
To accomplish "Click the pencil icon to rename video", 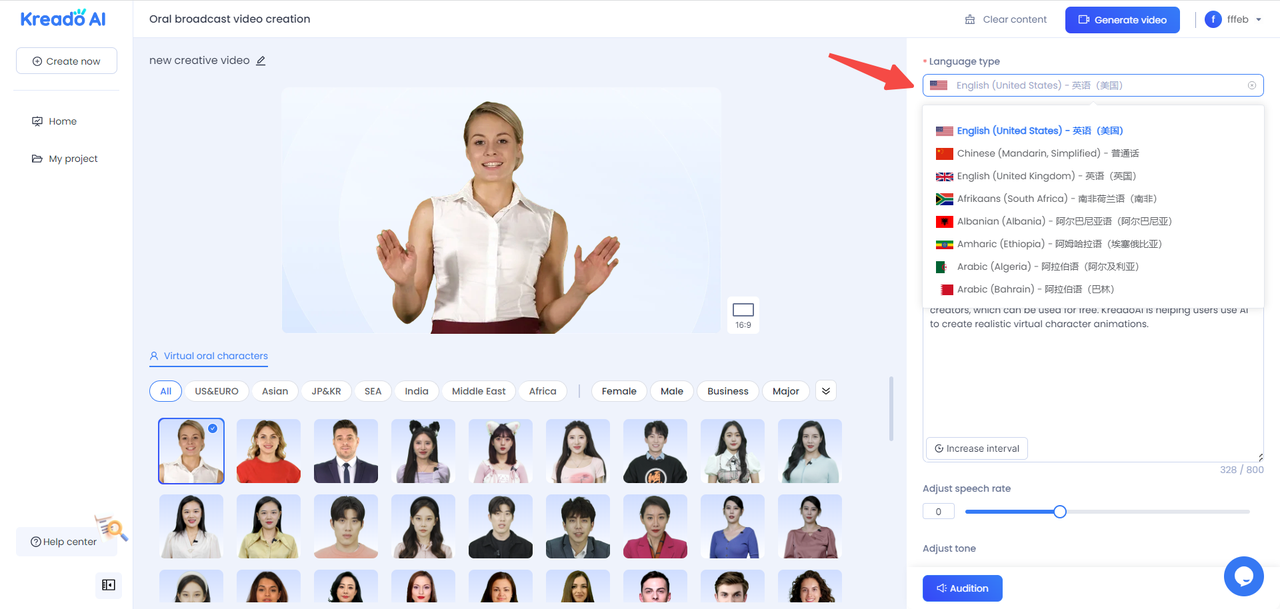I will click(x=261, y=61).
